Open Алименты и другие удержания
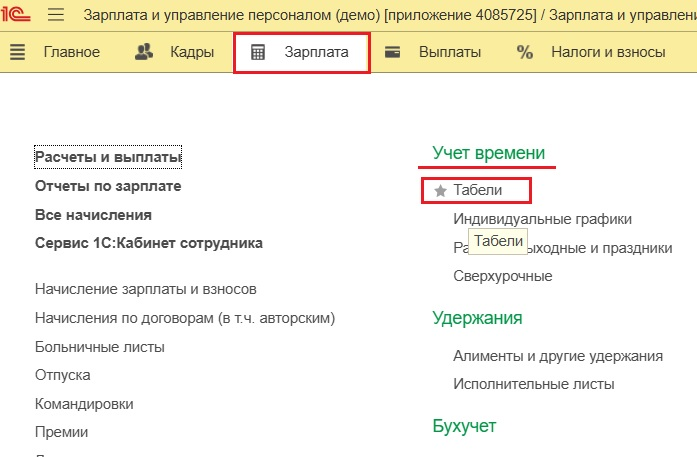This screenshot has height=457, width=697. pos(558,356)
